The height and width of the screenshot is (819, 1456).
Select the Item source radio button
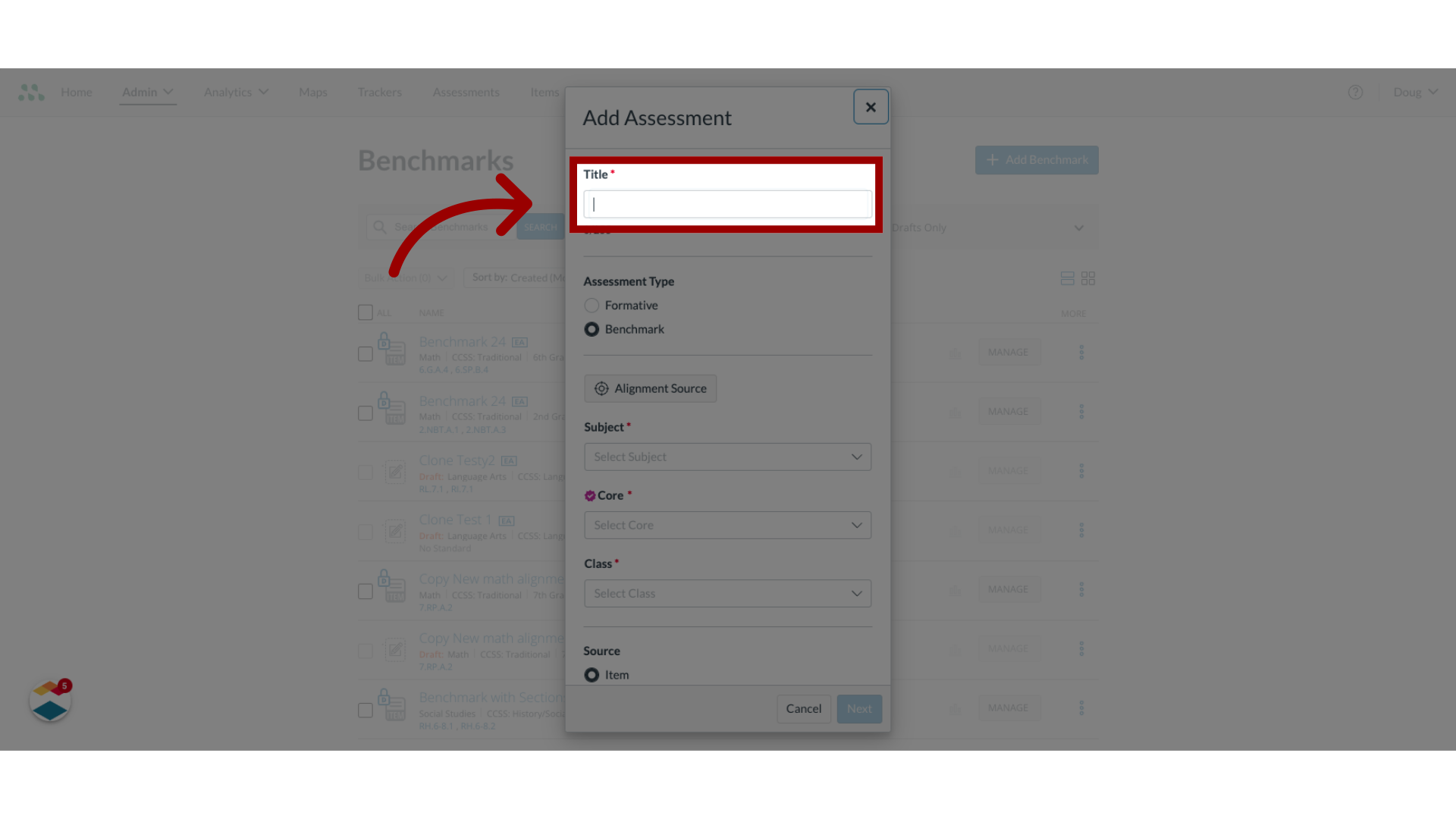pos(592,675)
